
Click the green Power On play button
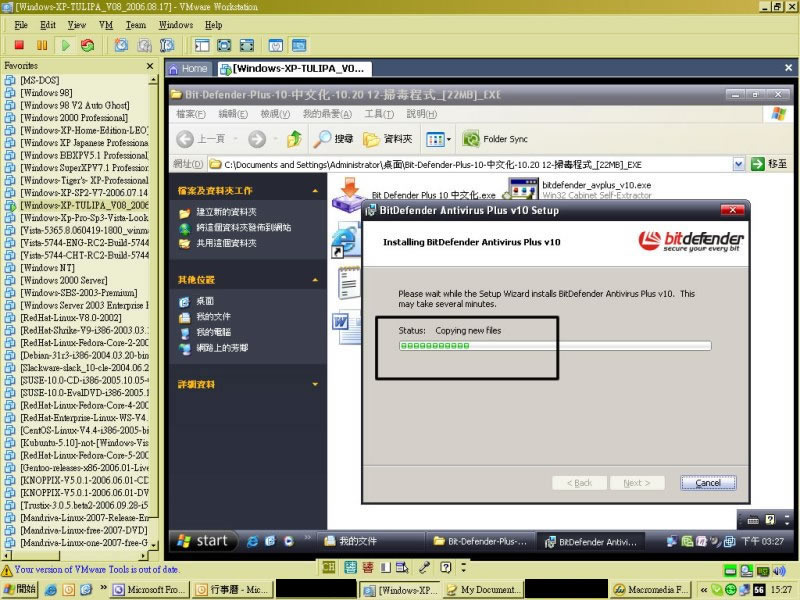click(x=65, y=45)
